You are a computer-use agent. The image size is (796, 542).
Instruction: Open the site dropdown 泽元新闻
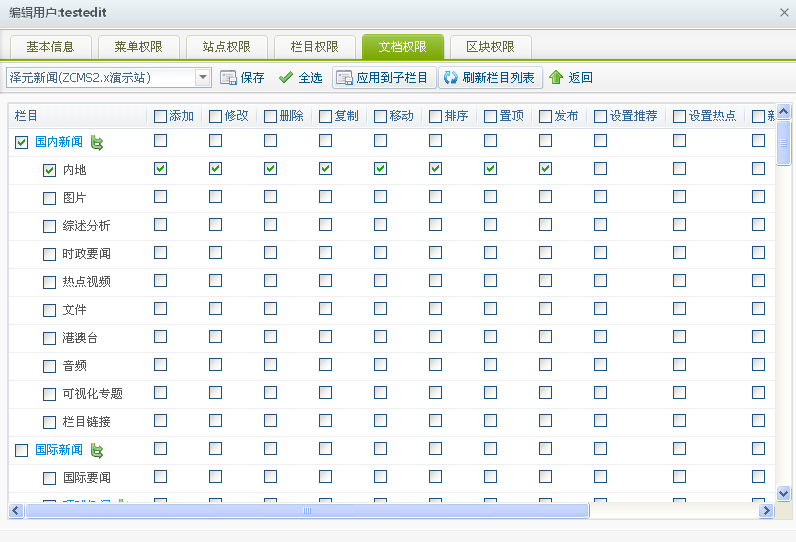click(203, 77)
